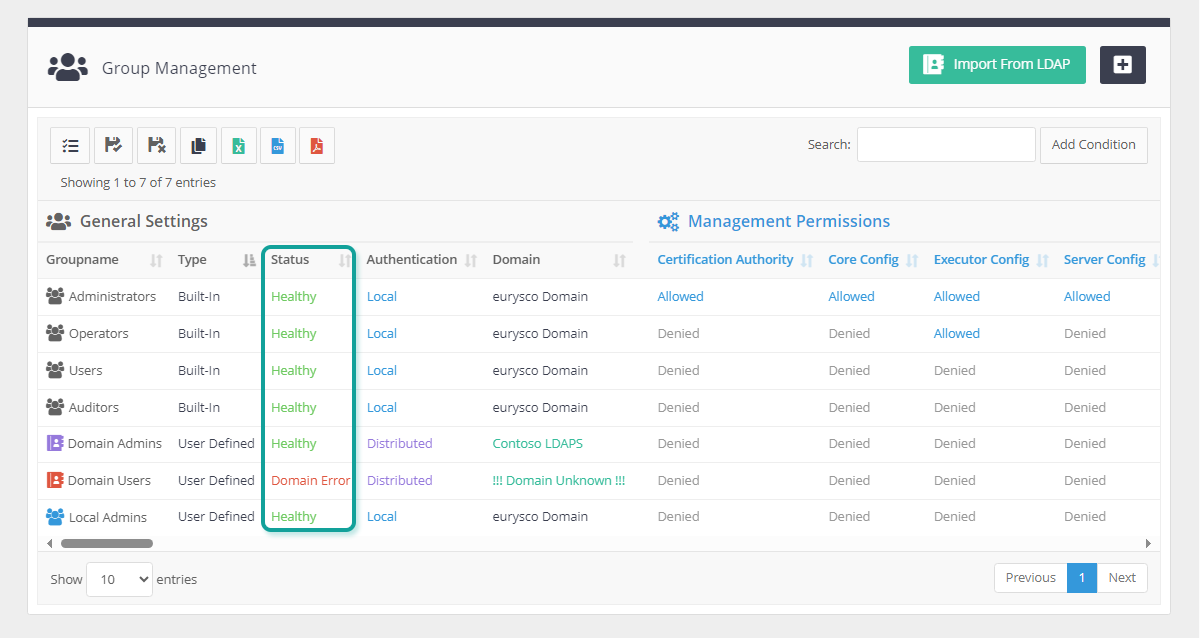Click Showing 1 to 7 of 7 entries
This screenshot has height=638, width=1200.
[x=138, y=182]
